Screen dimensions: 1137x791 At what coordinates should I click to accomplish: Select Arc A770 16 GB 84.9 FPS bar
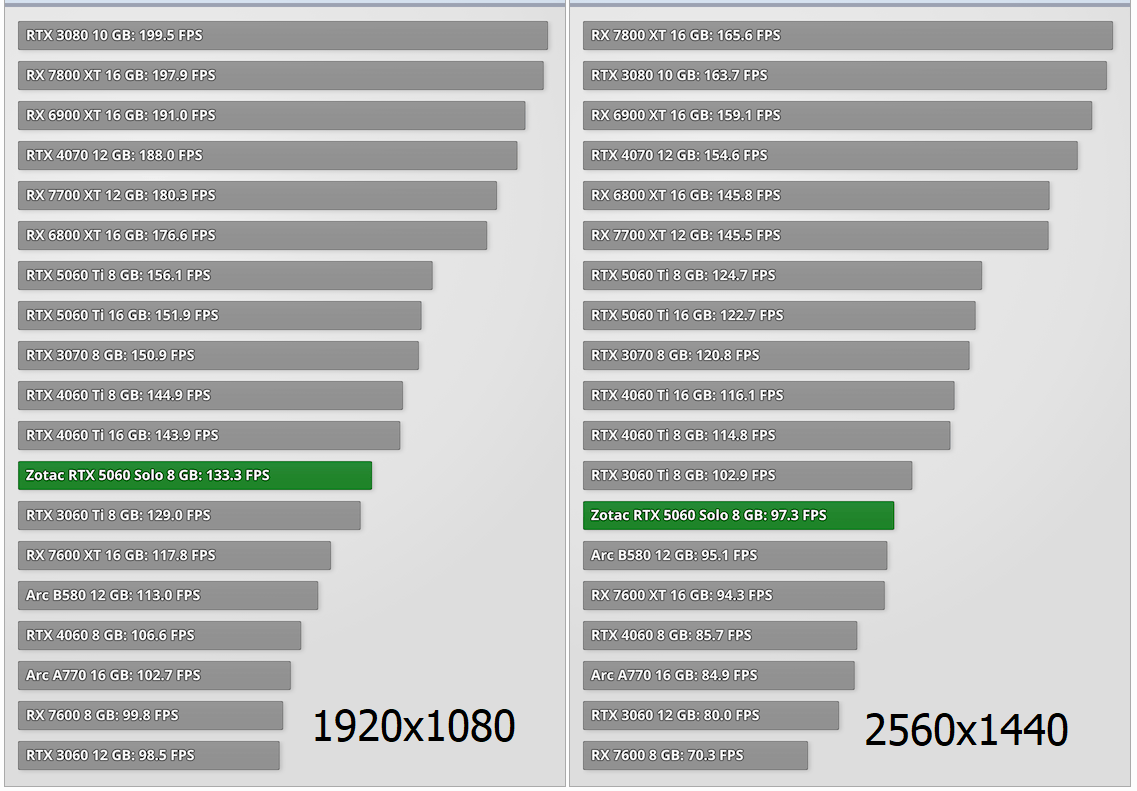pyautogui.click(x=719, y=675)
